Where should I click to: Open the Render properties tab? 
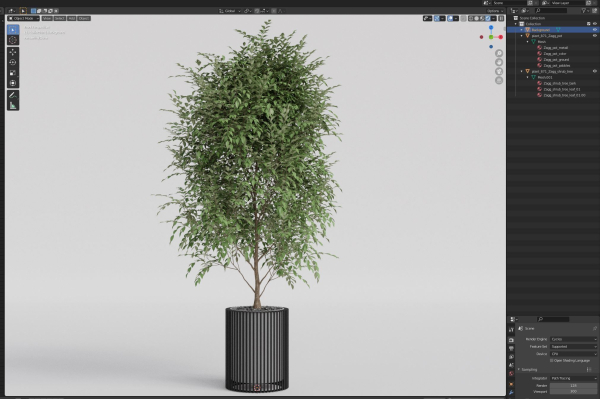coord(511,340)
